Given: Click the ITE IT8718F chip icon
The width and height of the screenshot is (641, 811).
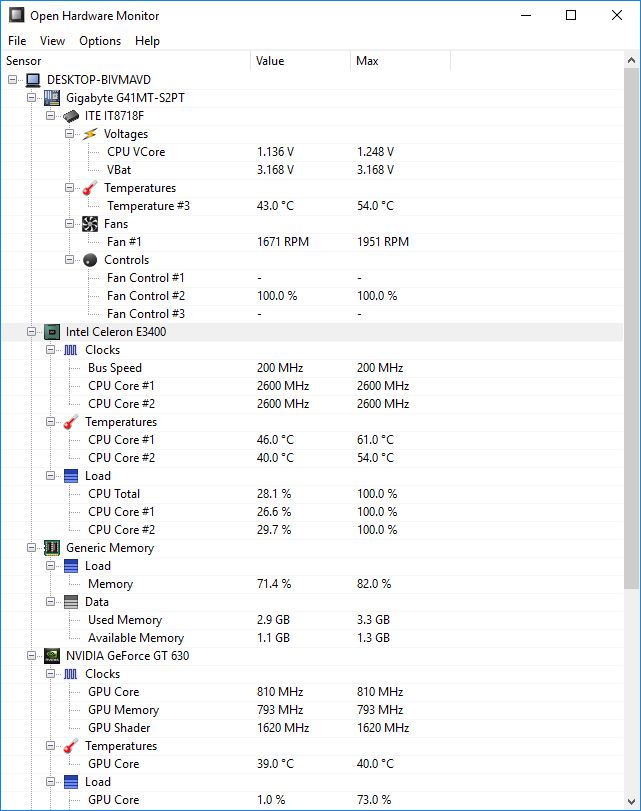Looking at the screenshot, I should click(x=71, y=116).
